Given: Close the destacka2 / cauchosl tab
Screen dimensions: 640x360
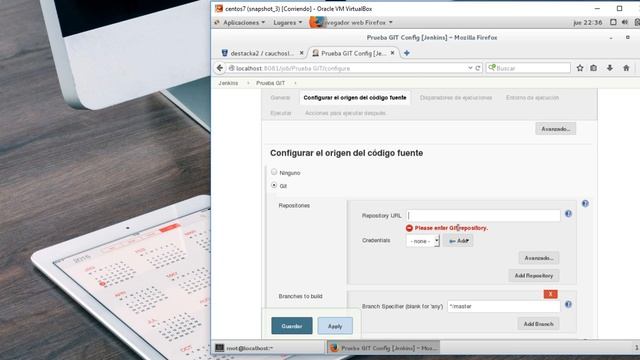Looking at the screenshot, I should point(301,53).
